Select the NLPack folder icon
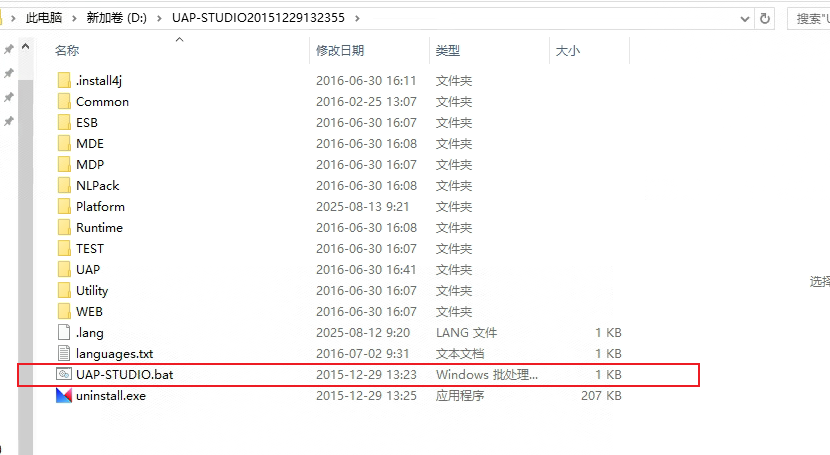This screenshot has width=830, height=455. coord(64,186)
